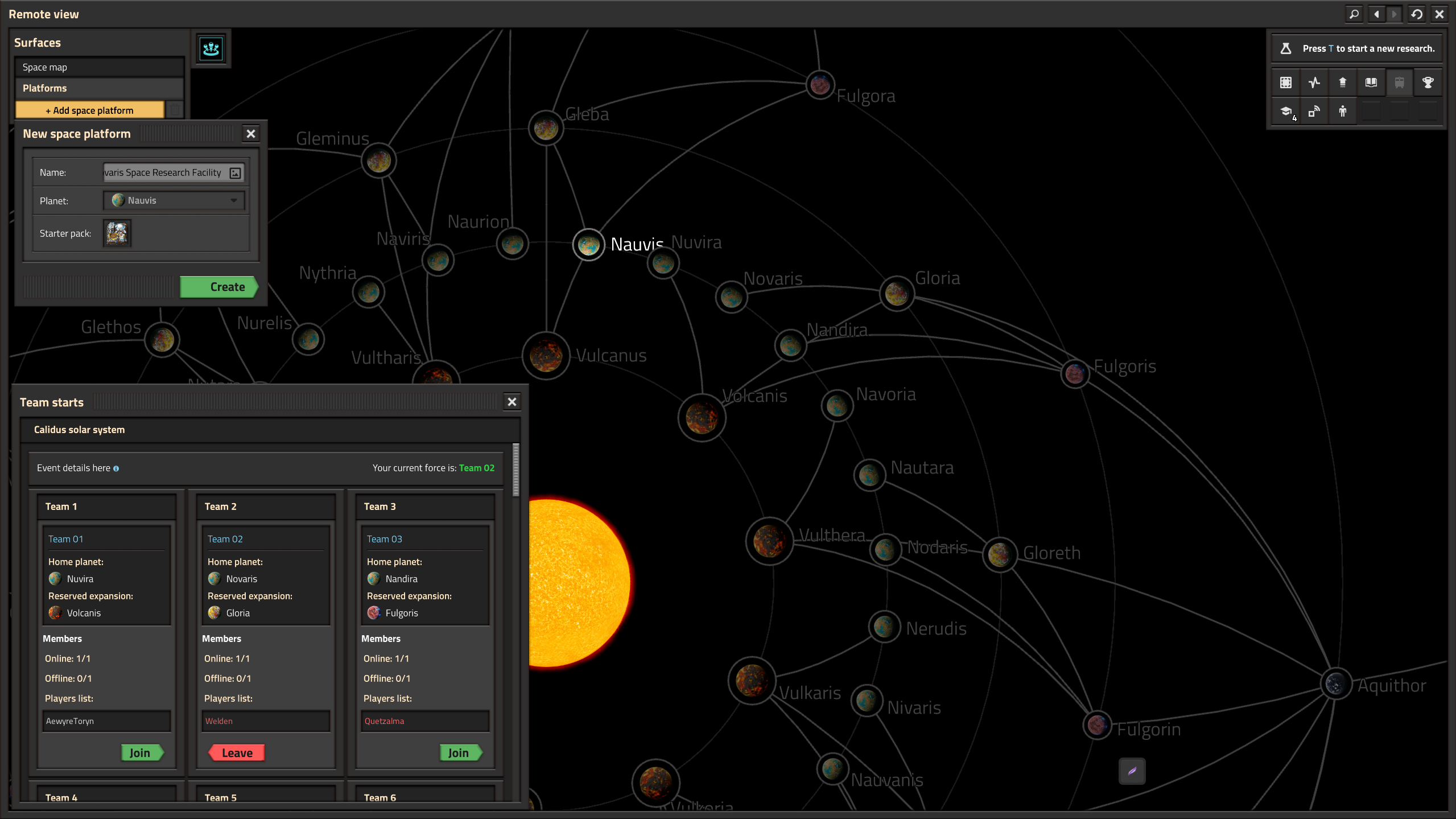Join Team 1 with the Join button
This screenshot has height=819, width=1456.
(142, 752)
